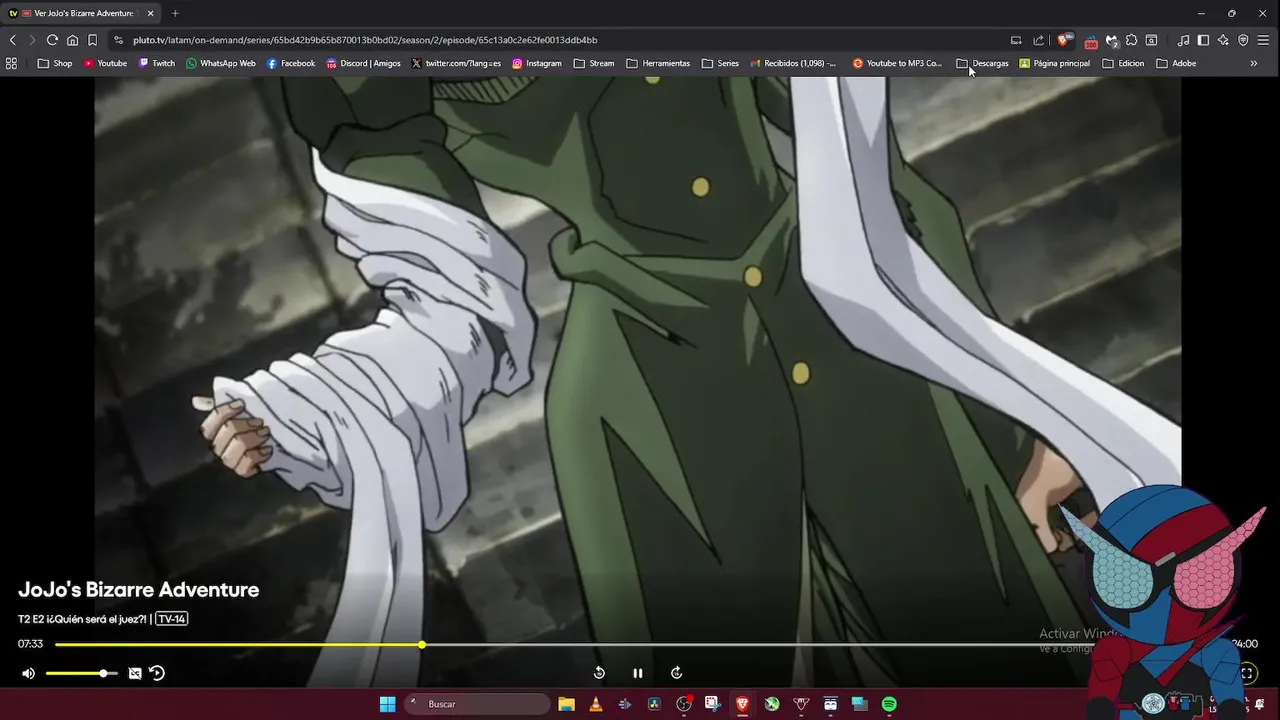
Task: Open the Shop bookmark folder
Action: pyautogui.click(x=55, y=63)
